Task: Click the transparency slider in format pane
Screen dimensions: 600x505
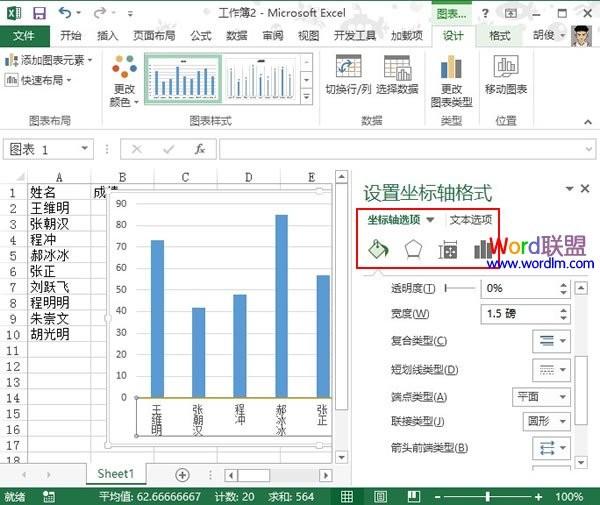Action: point(457,288)
